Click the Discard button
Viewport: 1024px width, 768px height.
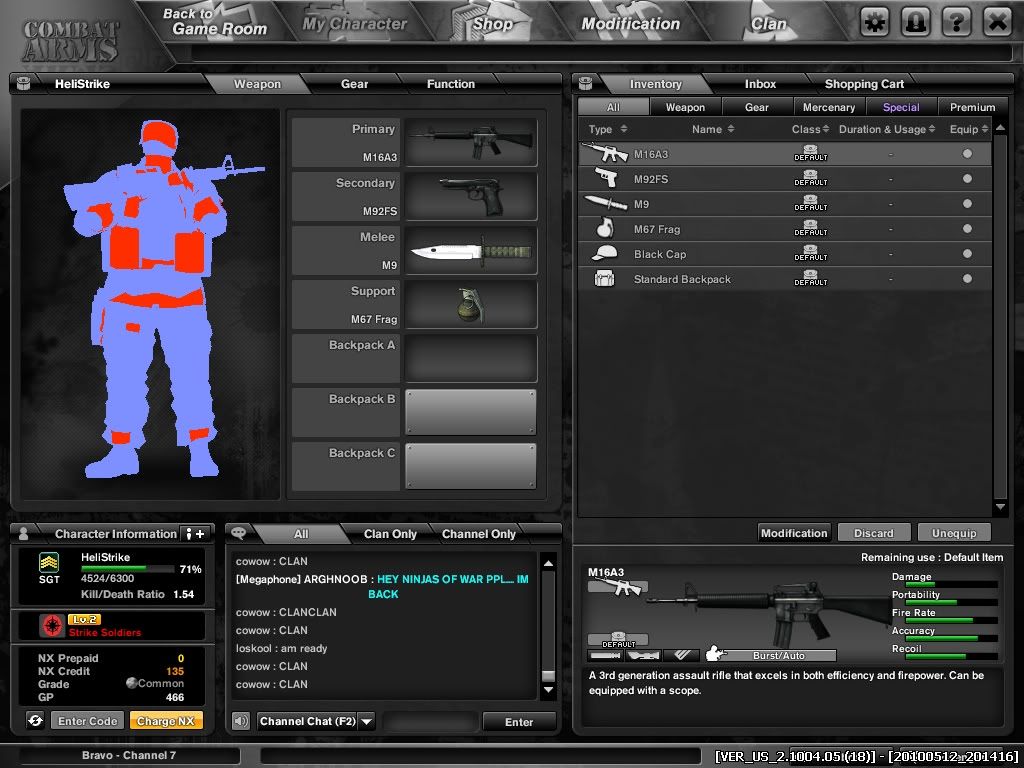click(874, 533)
